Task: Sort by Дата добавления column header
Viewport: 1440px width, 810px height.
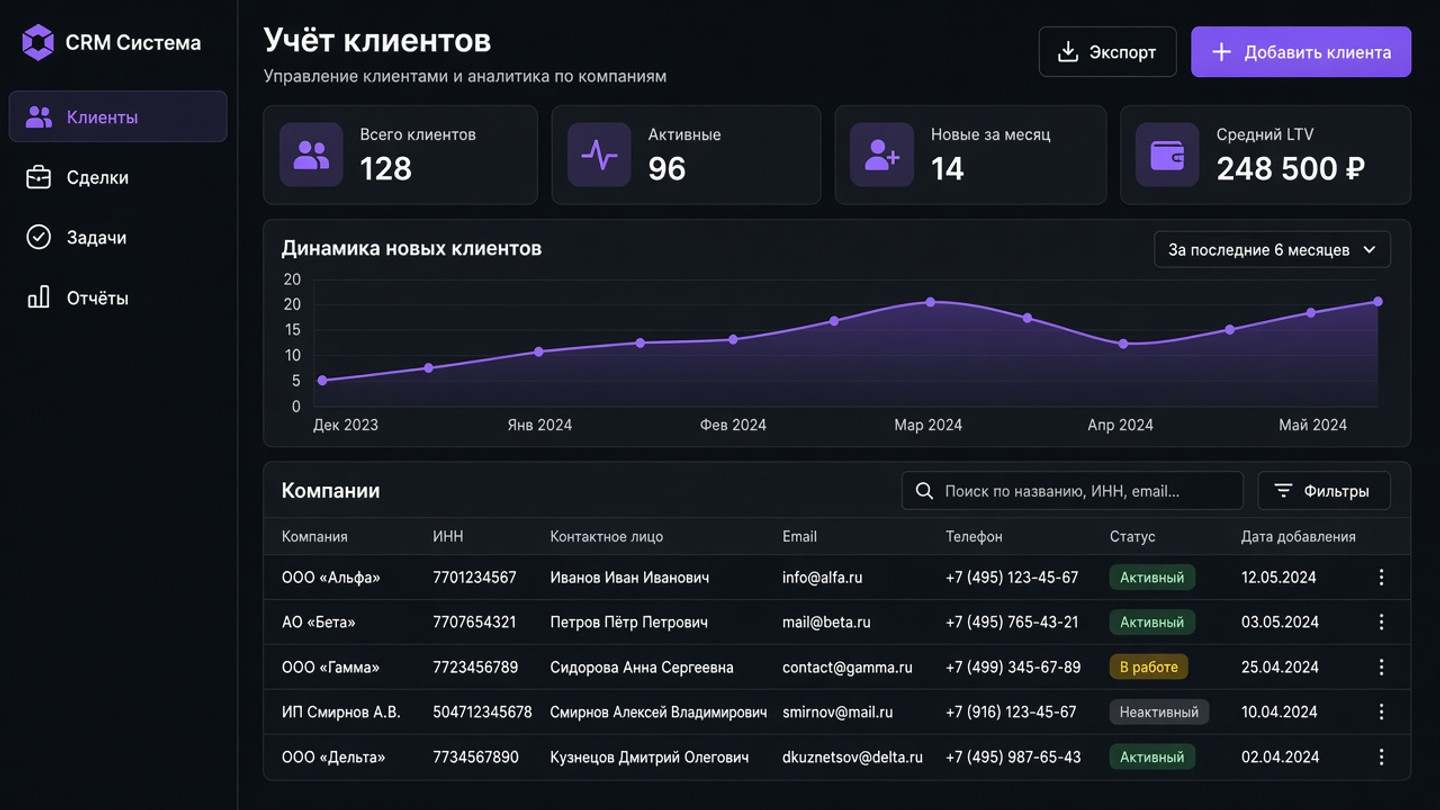Action: point(1298,537)
